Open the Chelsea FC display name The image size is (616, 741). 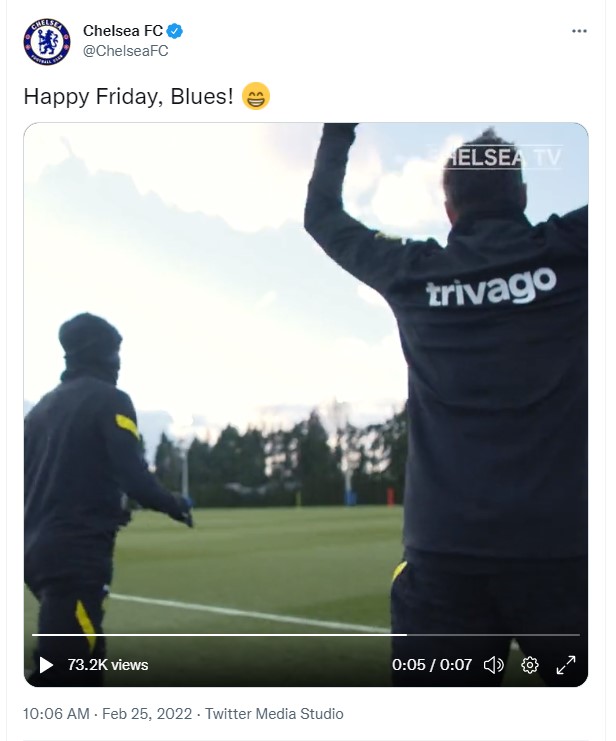pyautogui.click(x=123, y=31)
